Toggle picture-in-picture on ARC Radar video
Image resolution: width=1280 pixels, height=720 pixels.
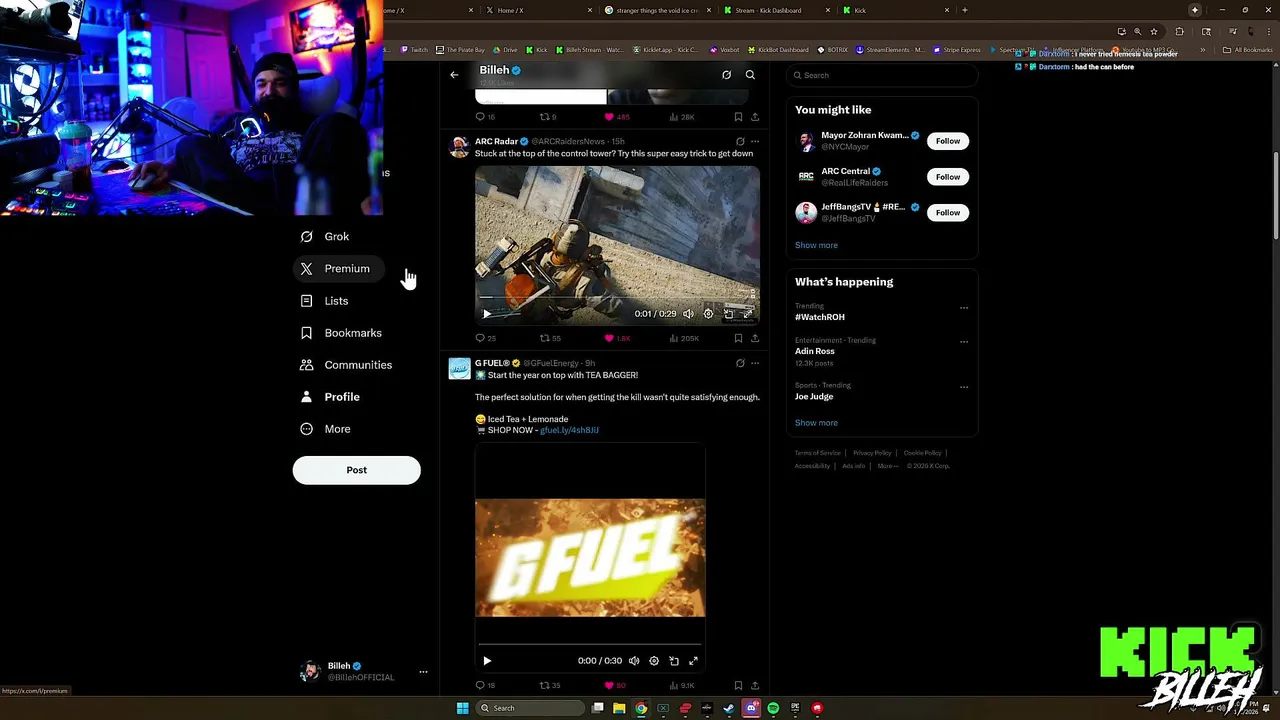[728, 314]
